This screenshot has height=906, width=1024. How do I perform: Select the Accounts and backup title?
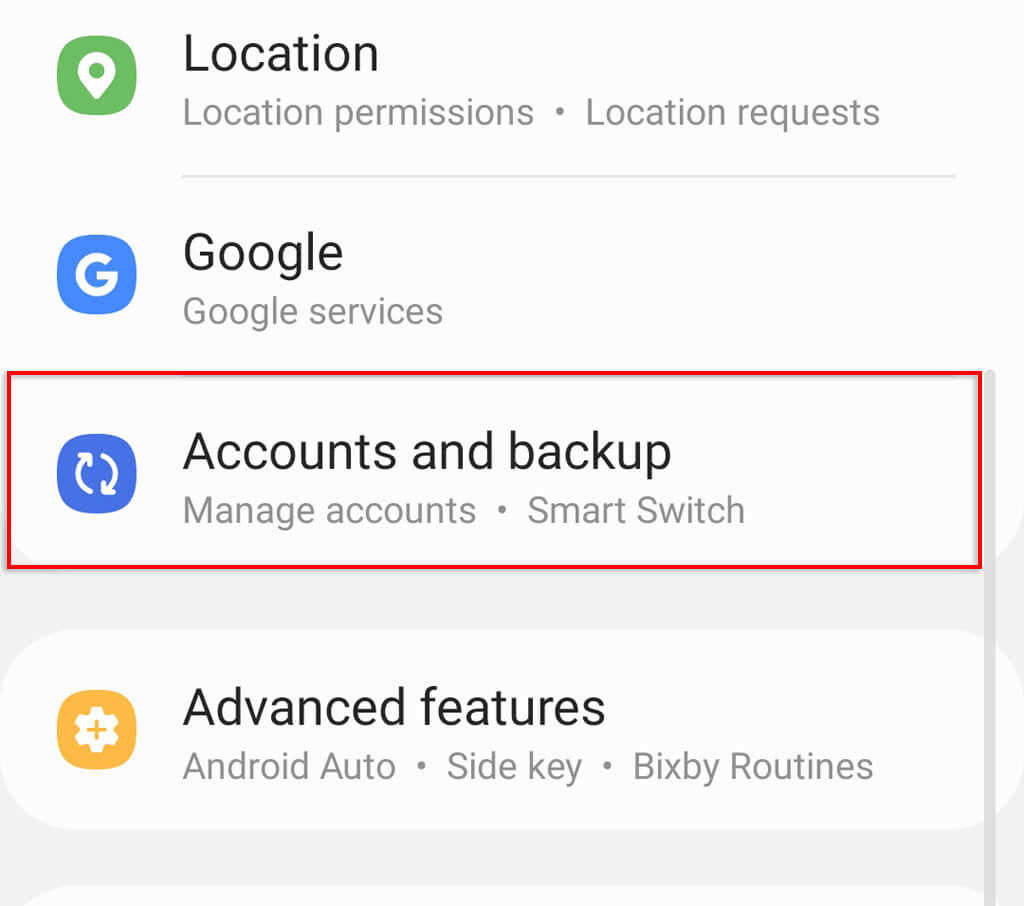point(427,451)
